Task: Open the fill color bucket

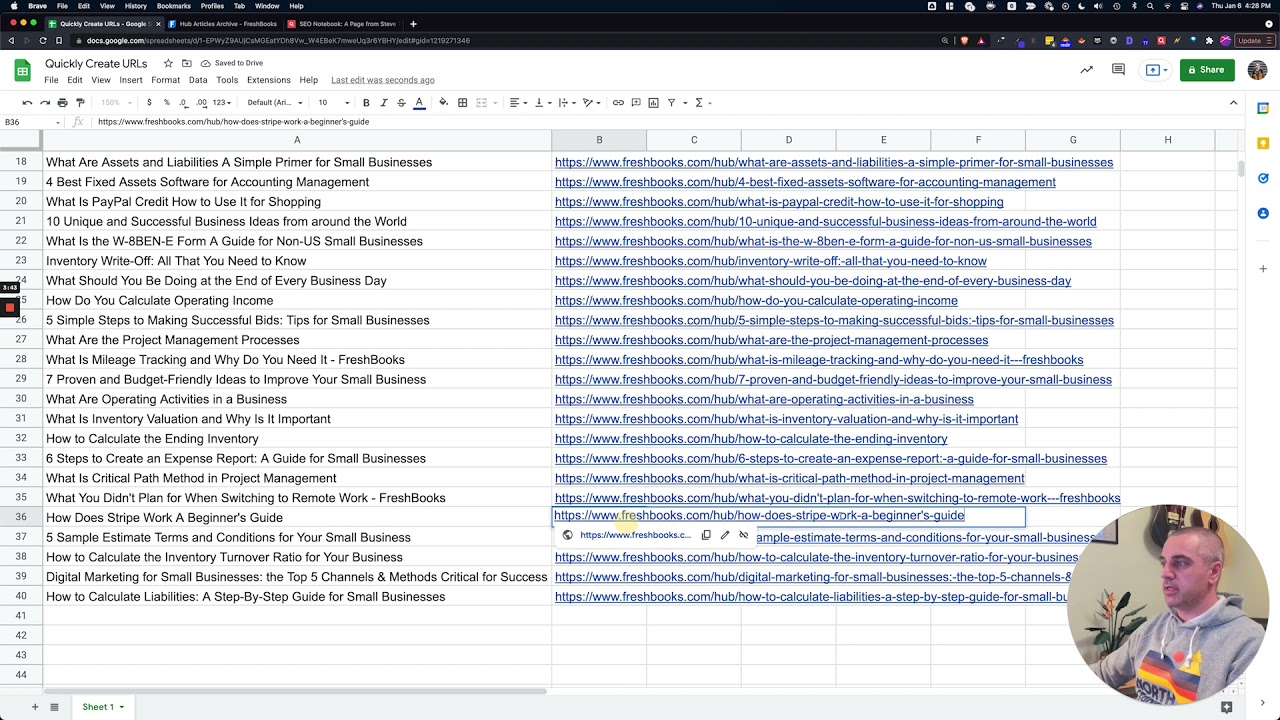Action: tap(443, 102)
